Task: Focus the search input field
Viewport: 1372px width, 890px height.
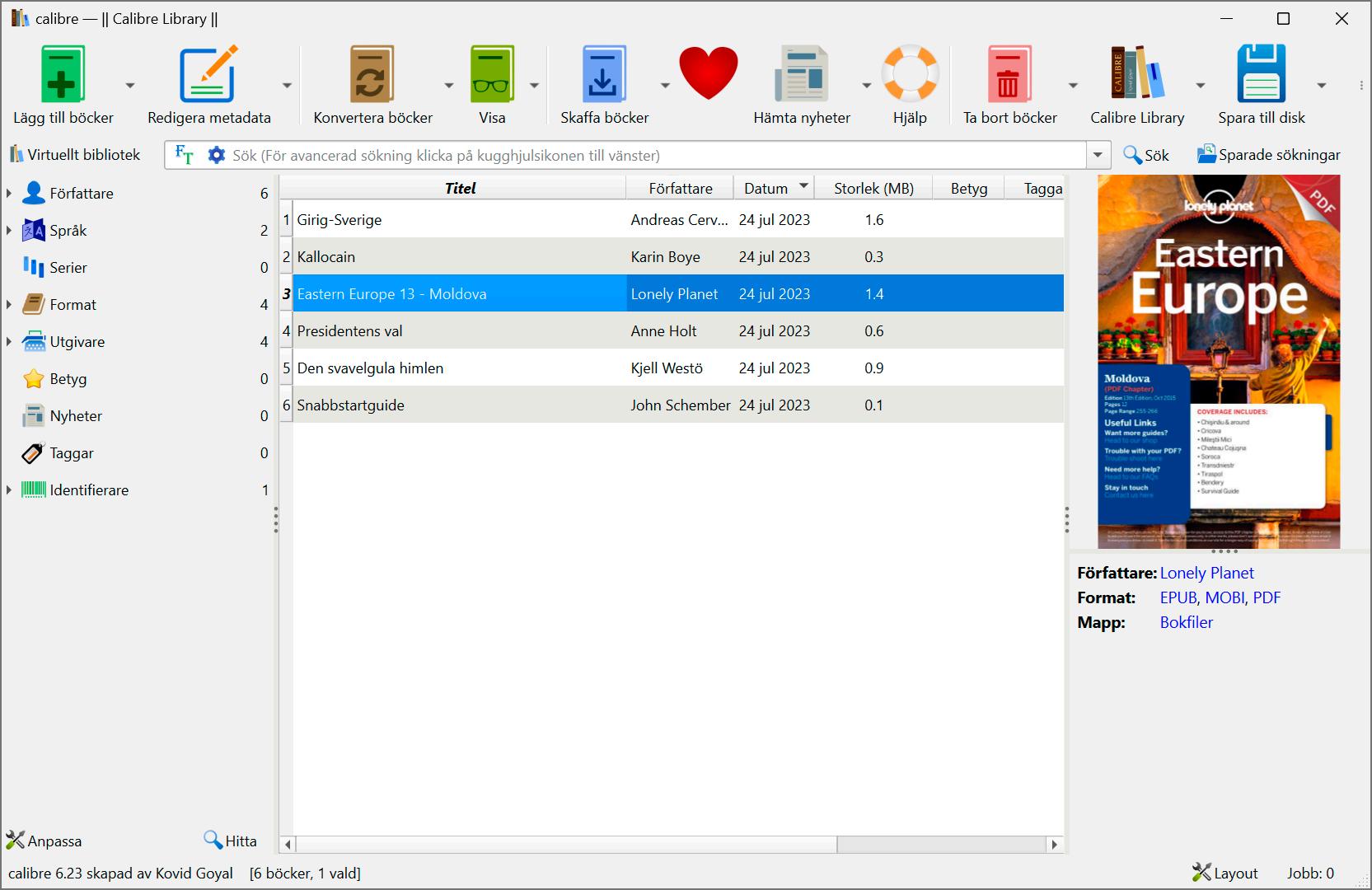Action: pos(656,155)
